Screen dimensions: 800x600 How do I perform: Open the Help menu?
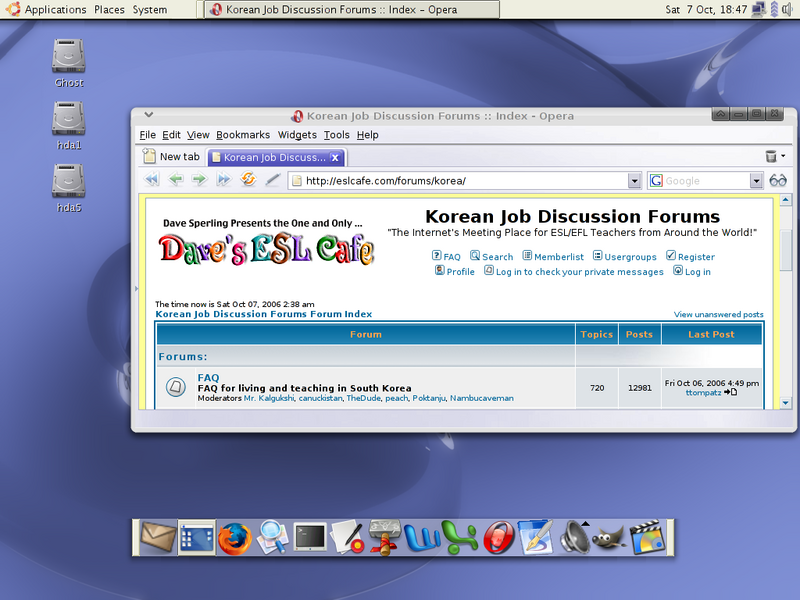coord(367,135)
